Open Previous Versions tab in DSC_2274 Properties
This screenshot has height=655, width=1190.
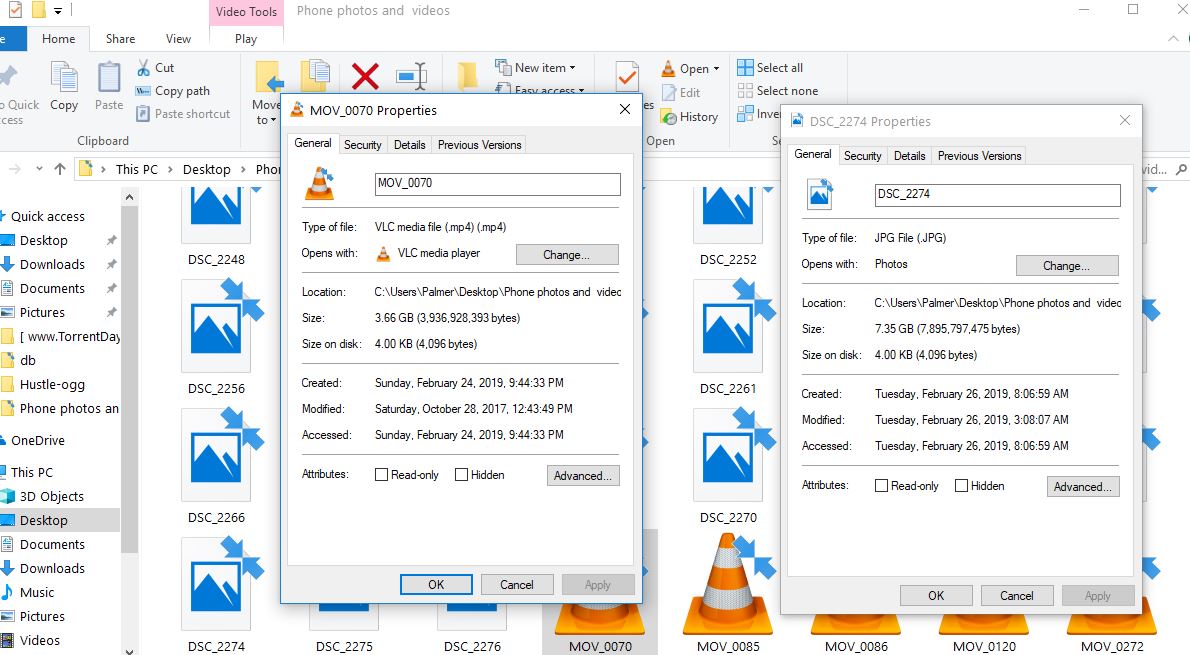click(x=980, y=156)
